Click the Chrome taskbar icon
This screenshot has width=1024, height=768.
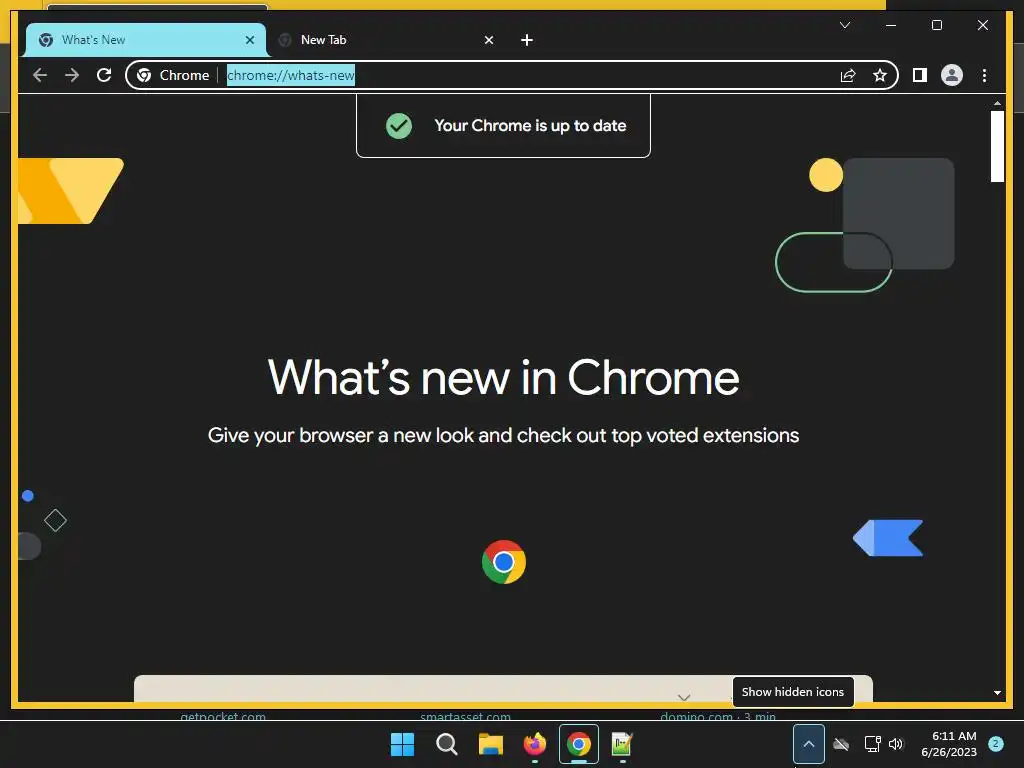pyautogui.click(x=579, y=744)
